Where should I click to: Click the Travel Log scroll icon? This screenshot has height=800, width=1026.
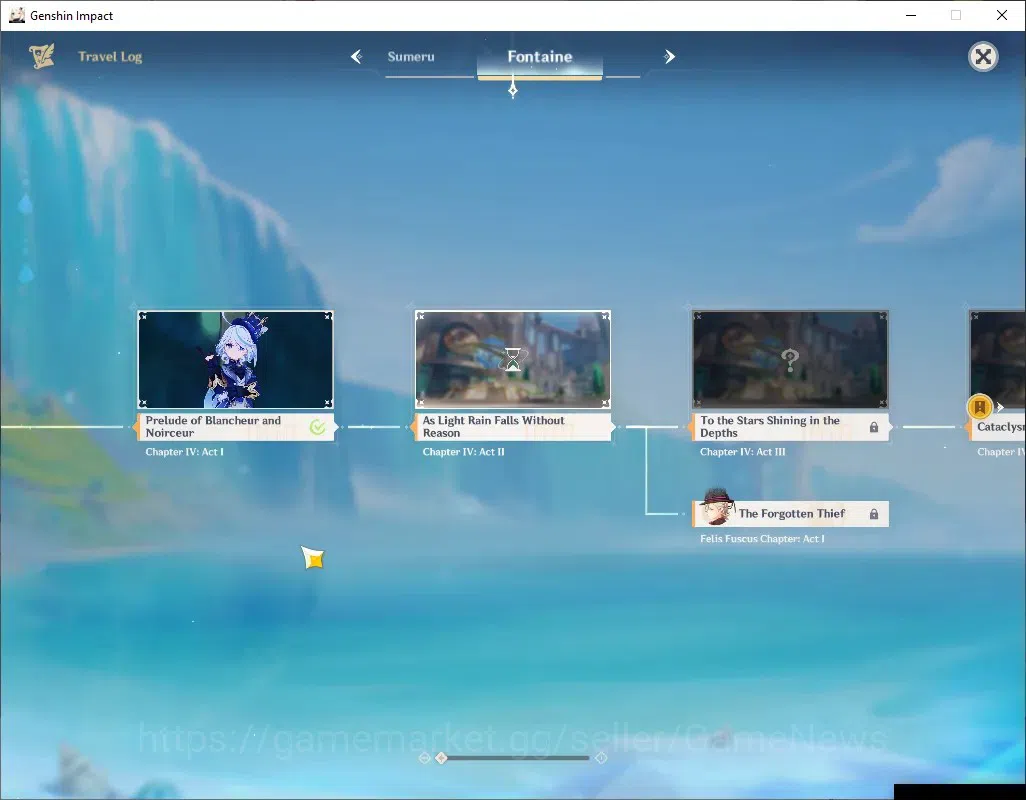pos(41,56)
